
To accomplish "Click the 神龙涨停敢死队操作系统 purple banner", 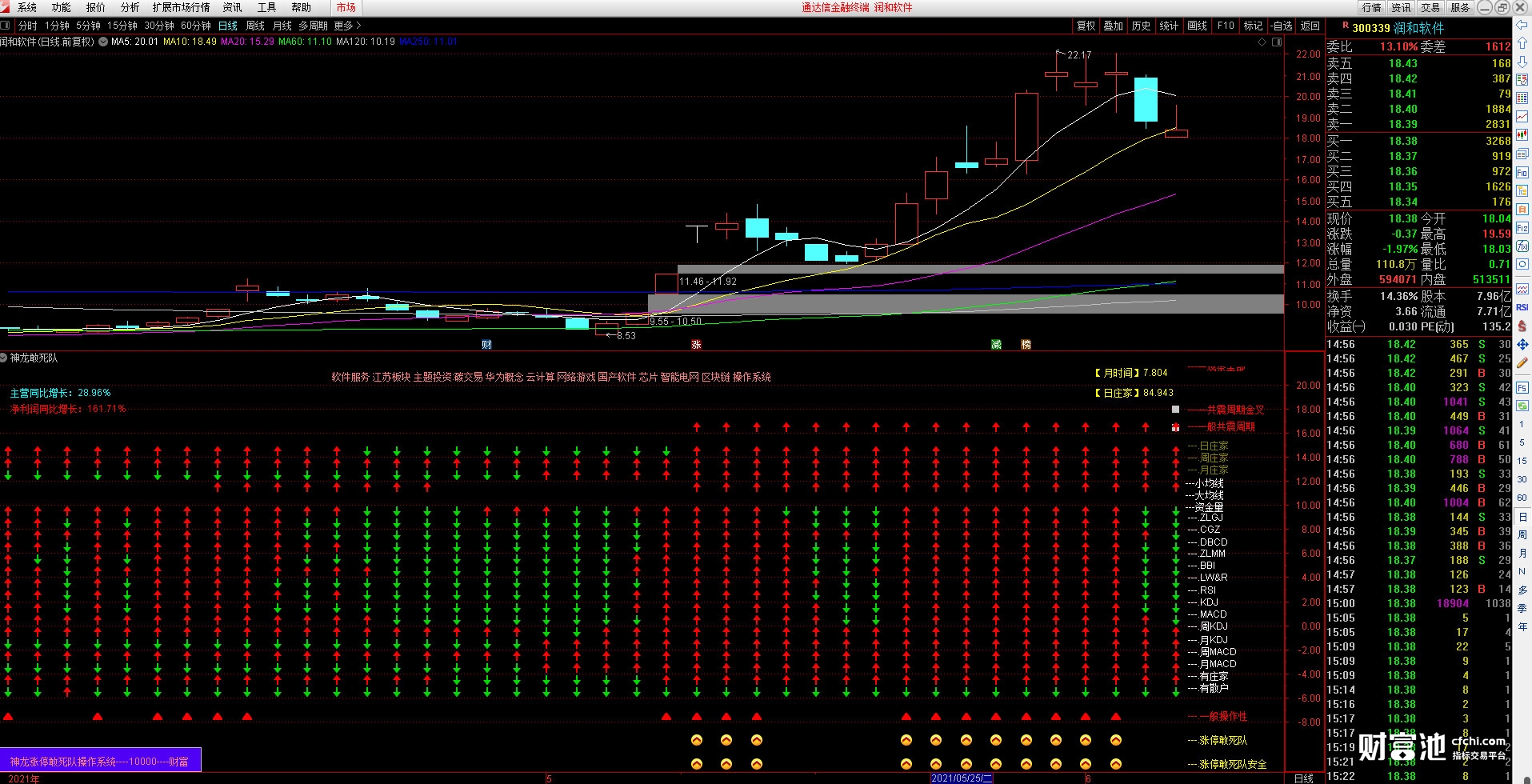I will click(100, 761).
